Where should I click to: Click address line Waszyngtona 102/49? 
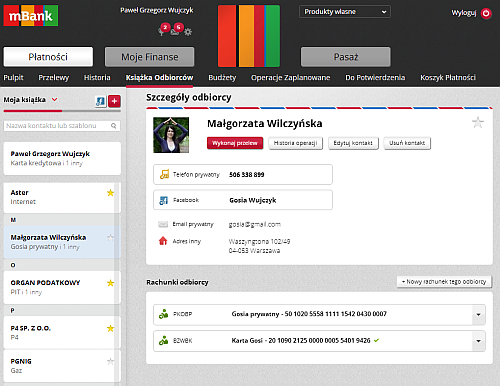[259, 241]
